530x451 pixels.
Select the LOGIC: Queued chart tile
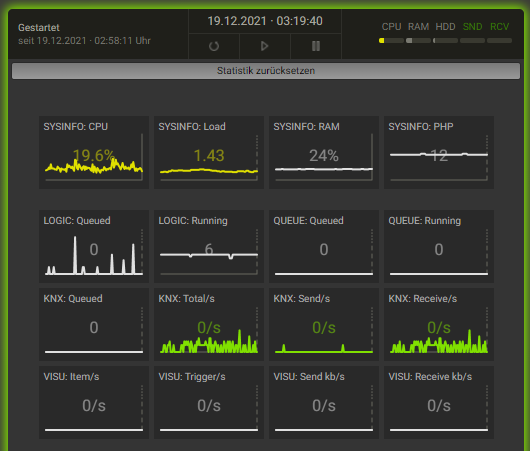pyautogui.click(x=94, y=246)
